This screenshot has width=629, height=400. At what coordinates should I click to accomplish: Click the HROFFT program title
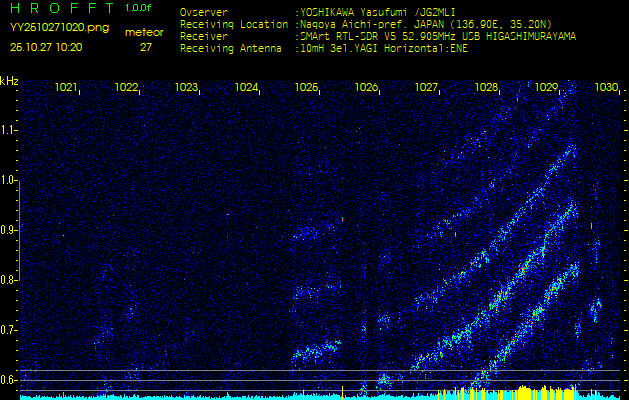click(x=63, y=8)
